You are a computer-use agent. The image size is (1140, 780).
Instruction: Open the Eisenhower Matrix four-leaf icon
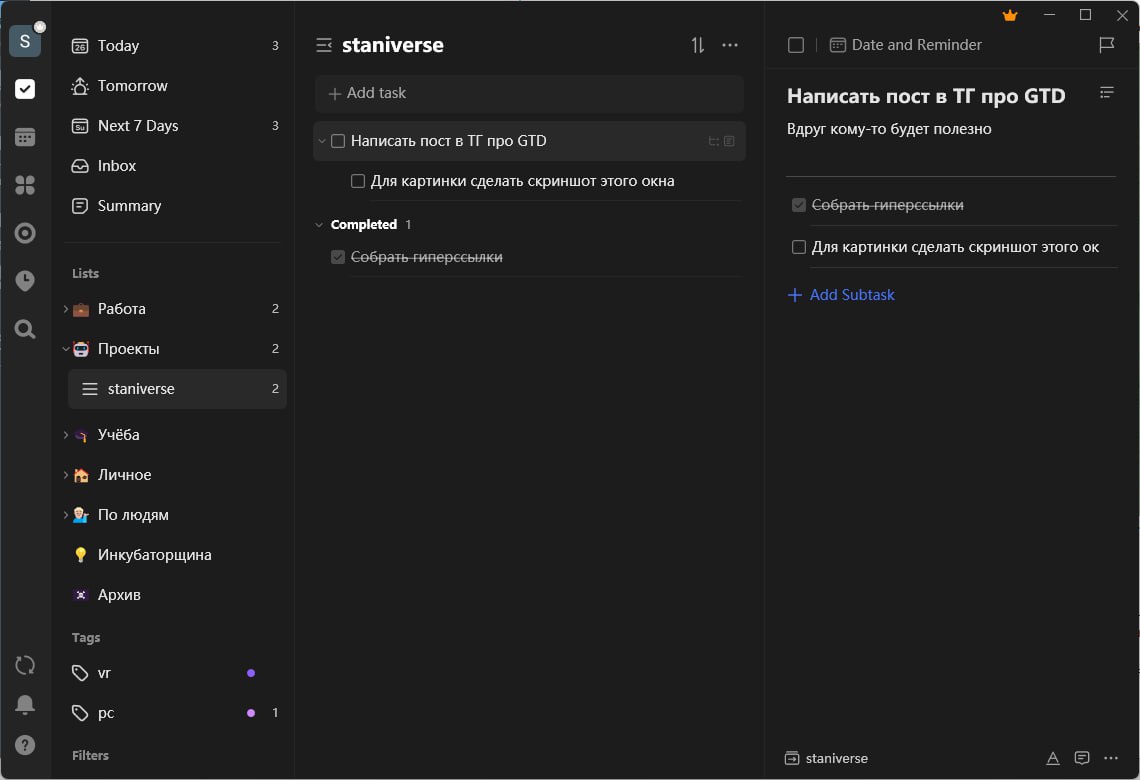pyautogui.click(x=25, y=185)
